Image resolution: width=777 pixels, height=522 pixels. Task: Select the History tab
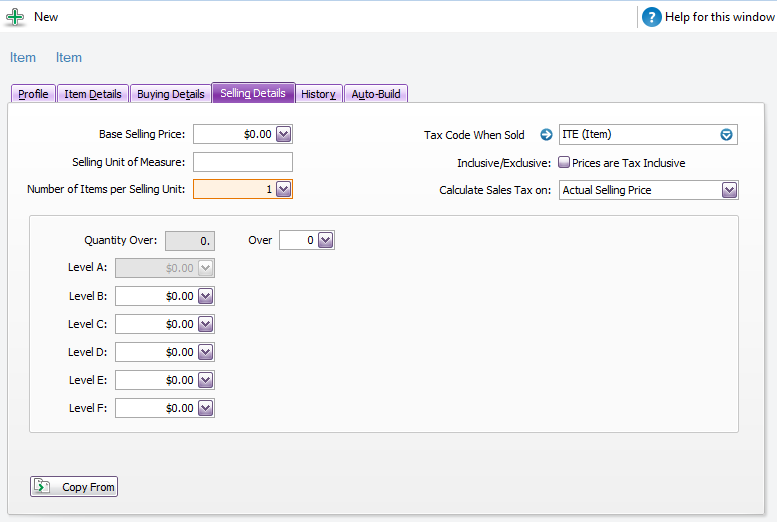point(318,94)
